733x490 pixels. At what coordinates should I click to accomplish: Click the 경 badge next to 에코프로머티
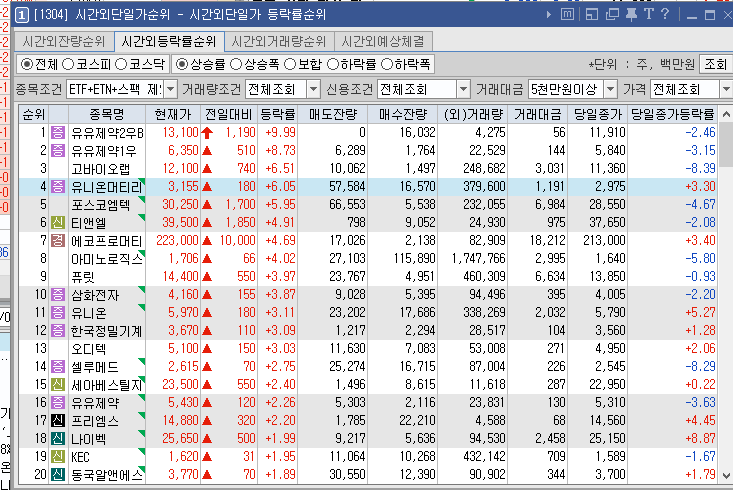point(58,240)
